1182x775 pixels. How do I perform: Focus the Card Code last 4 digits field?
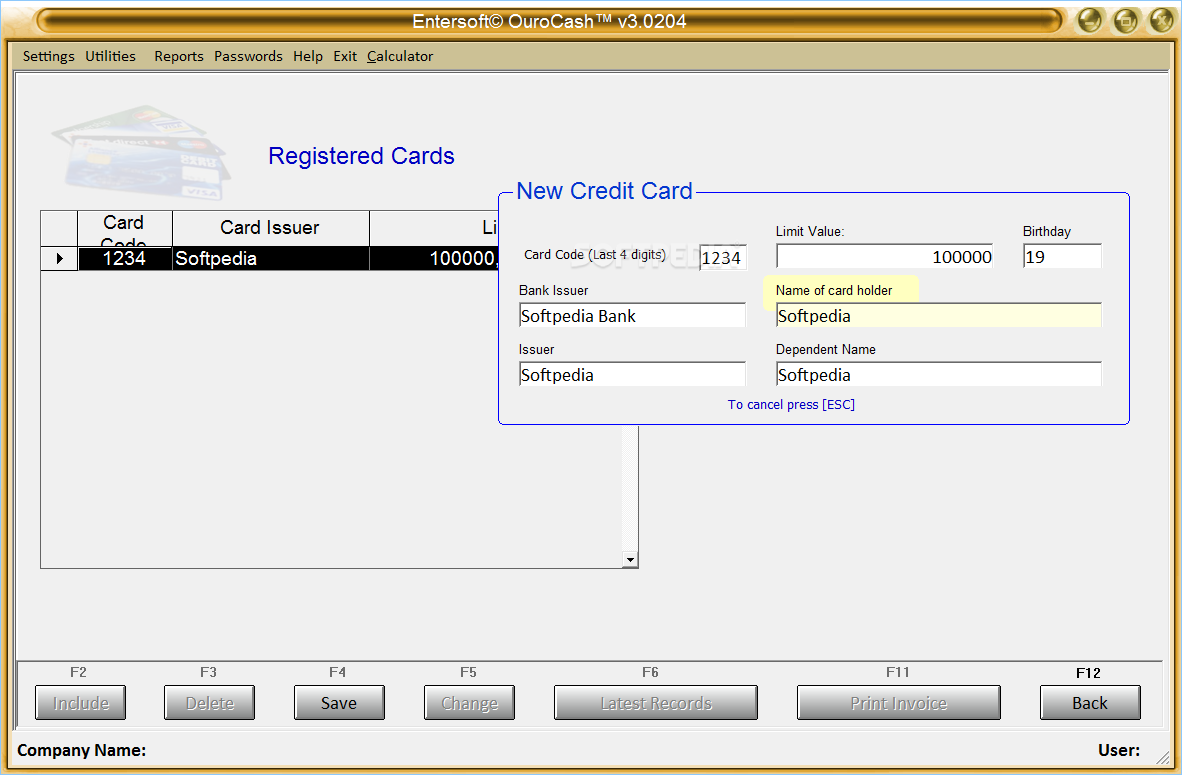(723, 258)
